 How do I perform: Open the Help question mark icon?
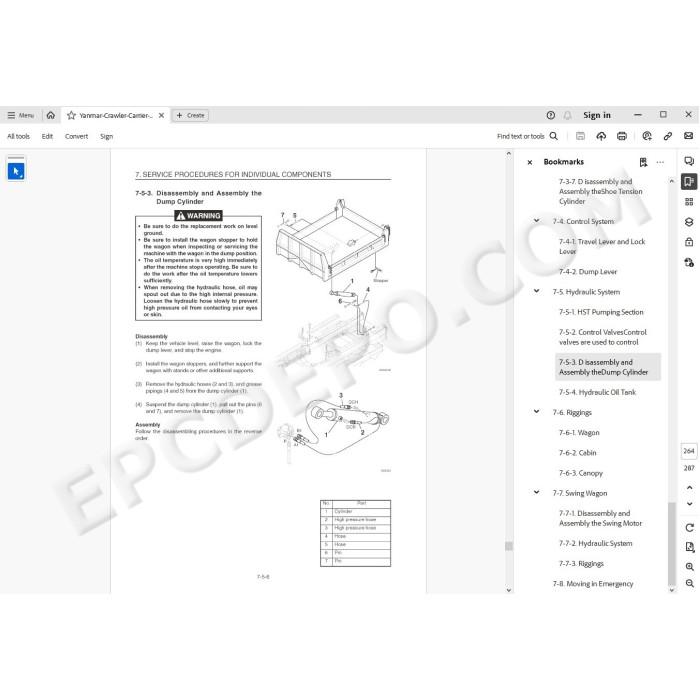tap(550, 115)
